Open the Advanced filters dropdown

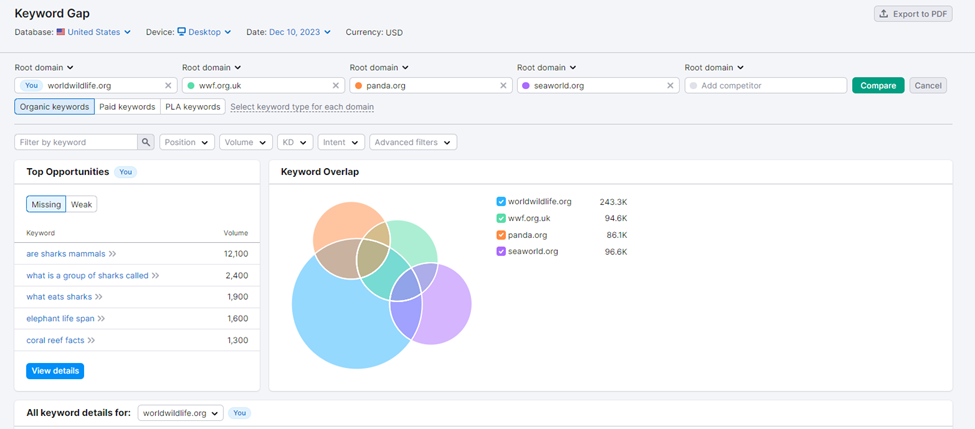pos(413,142)
